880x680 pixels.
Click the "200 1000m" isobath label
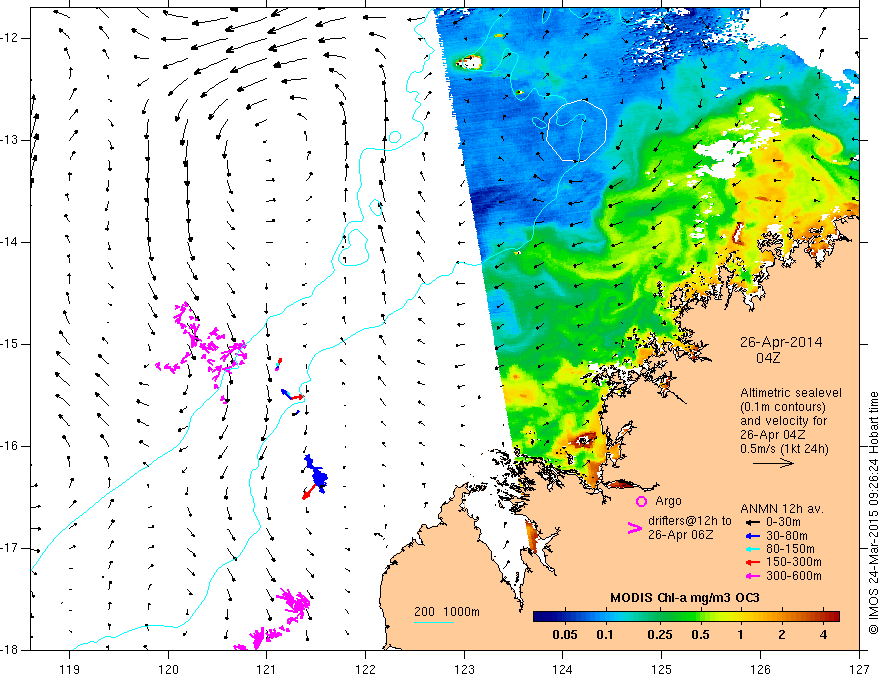tap(447, 612)
